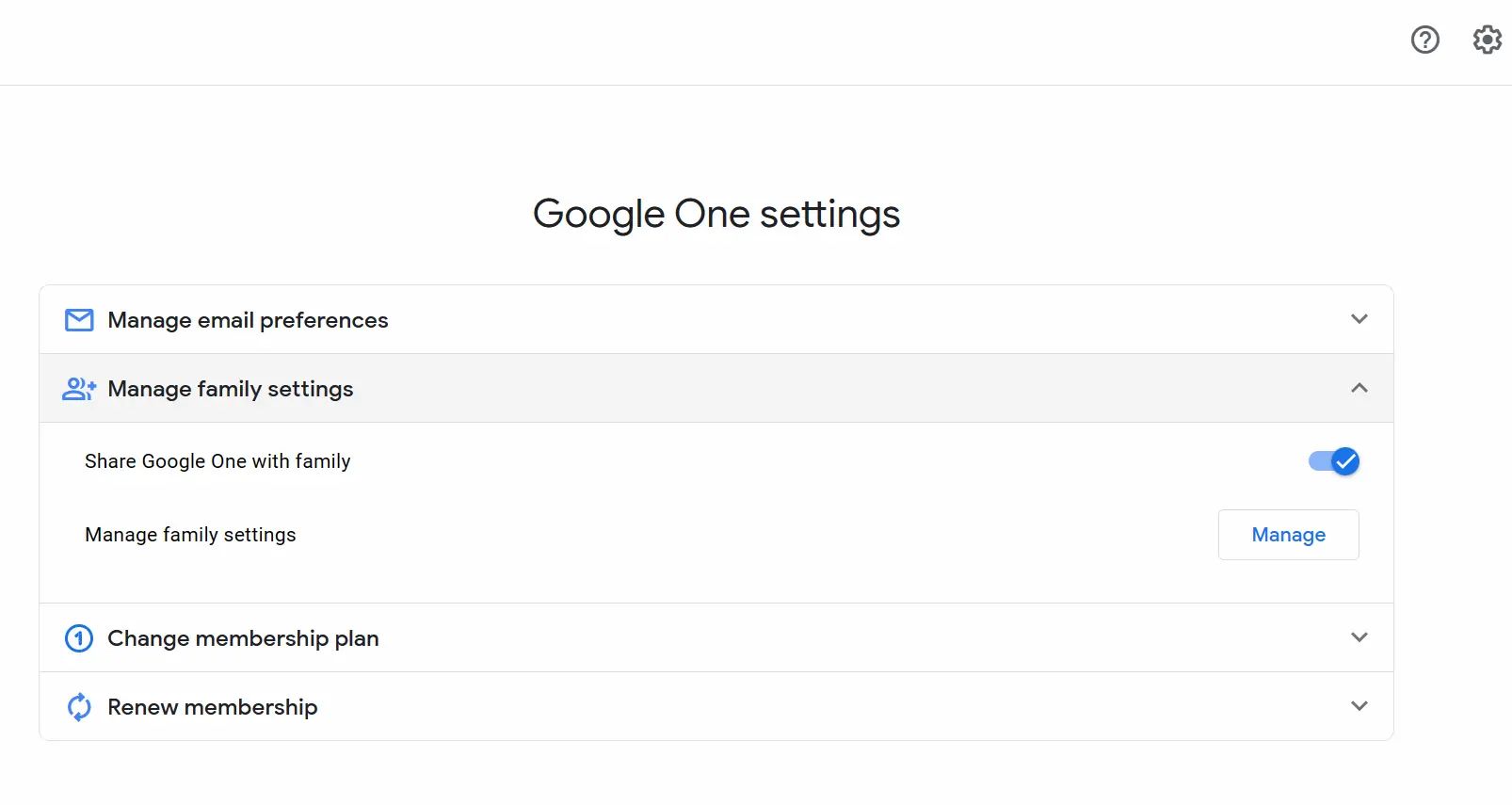Click the envelope icon for email preferences
Viewport: 1512px width, 805px height.
[x=79, y=320]
